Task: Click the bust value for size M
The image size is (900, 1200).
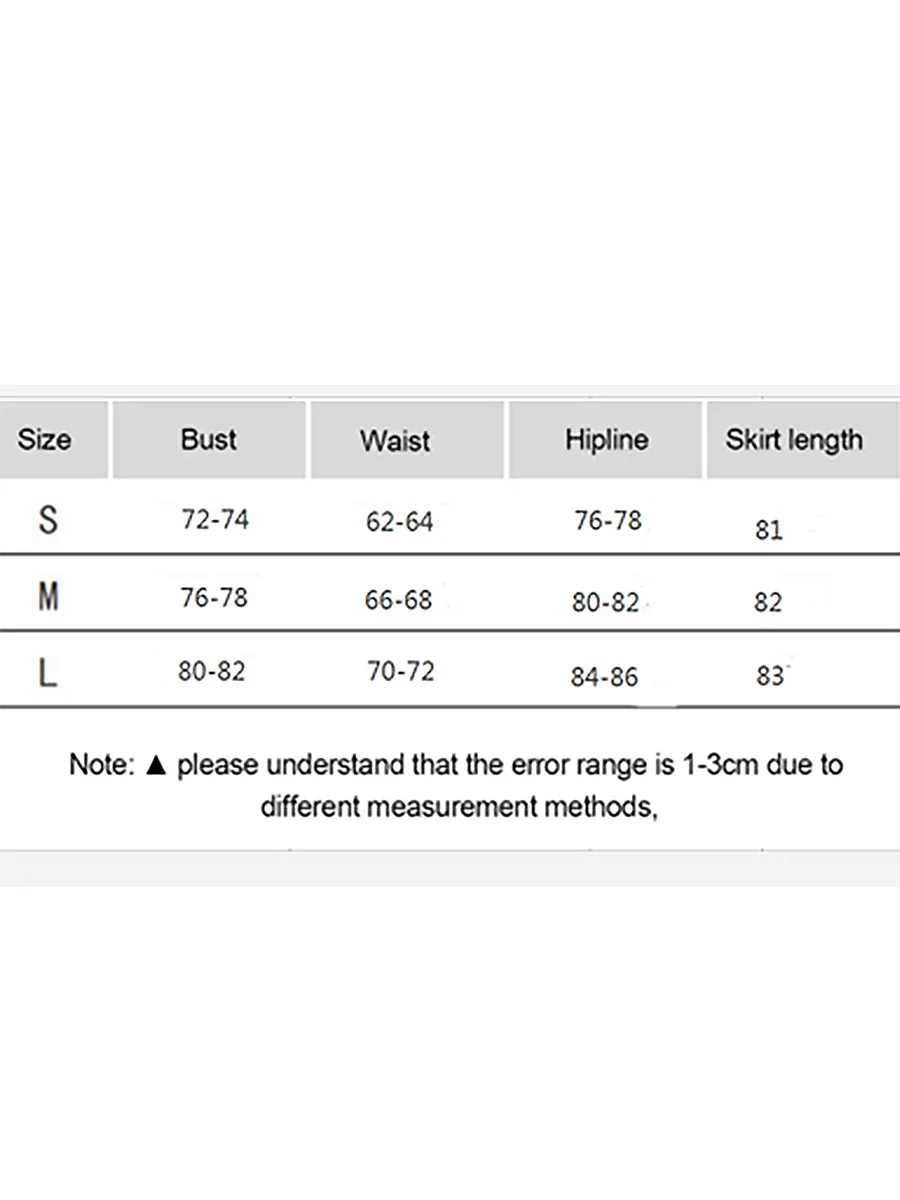Action: point(214,597)
